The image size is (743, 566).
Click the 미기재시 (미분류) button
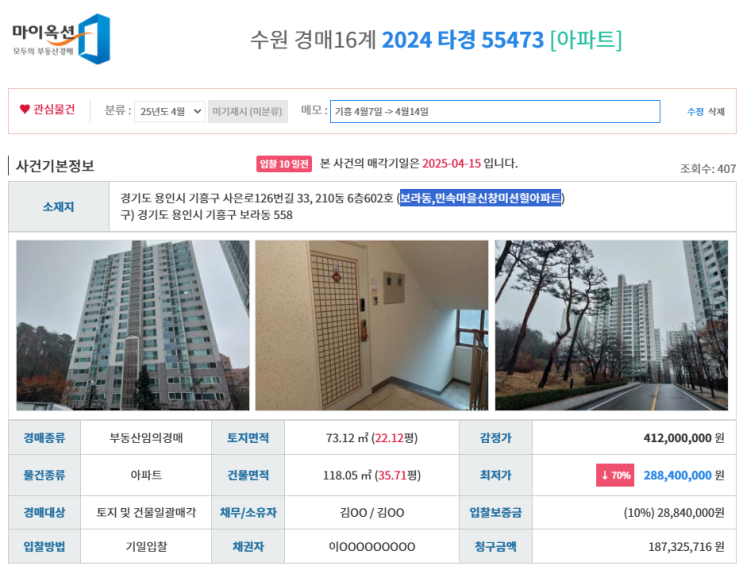[x=248, y=111]
